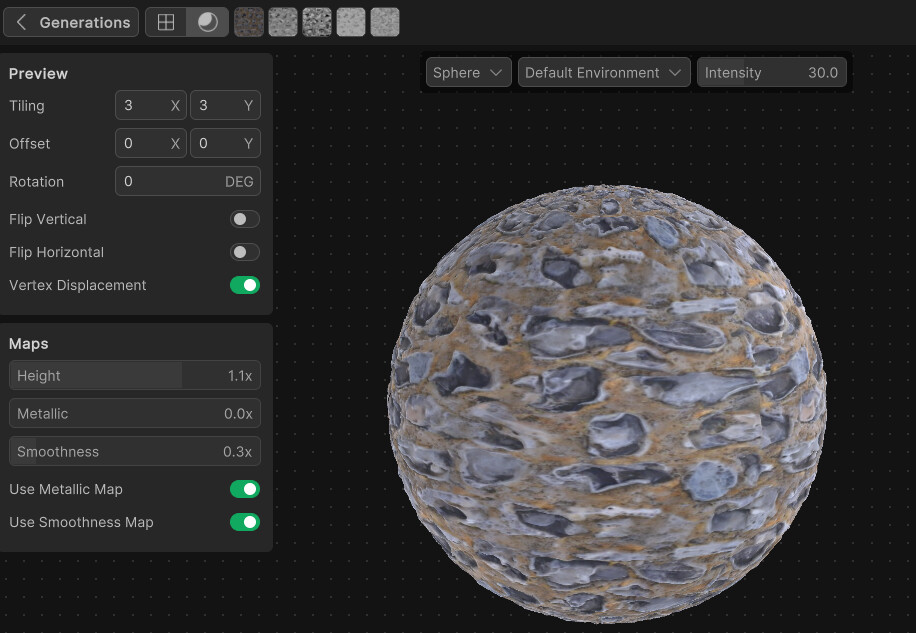This screenshot has width=916, height=633.
Task: Select the second texture map thumbnail
Action: [x=282, y=21]
